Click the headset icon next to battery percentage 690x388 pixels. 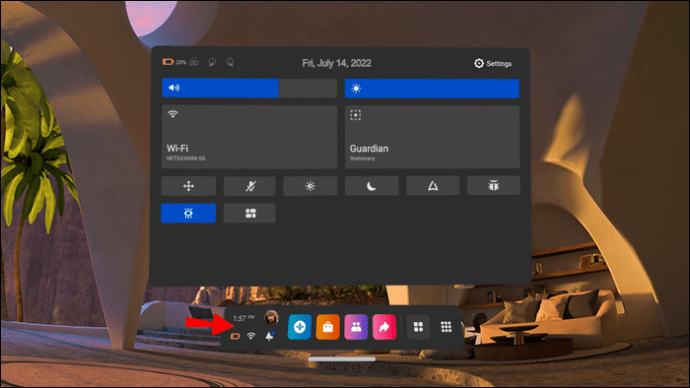point(194,62)
